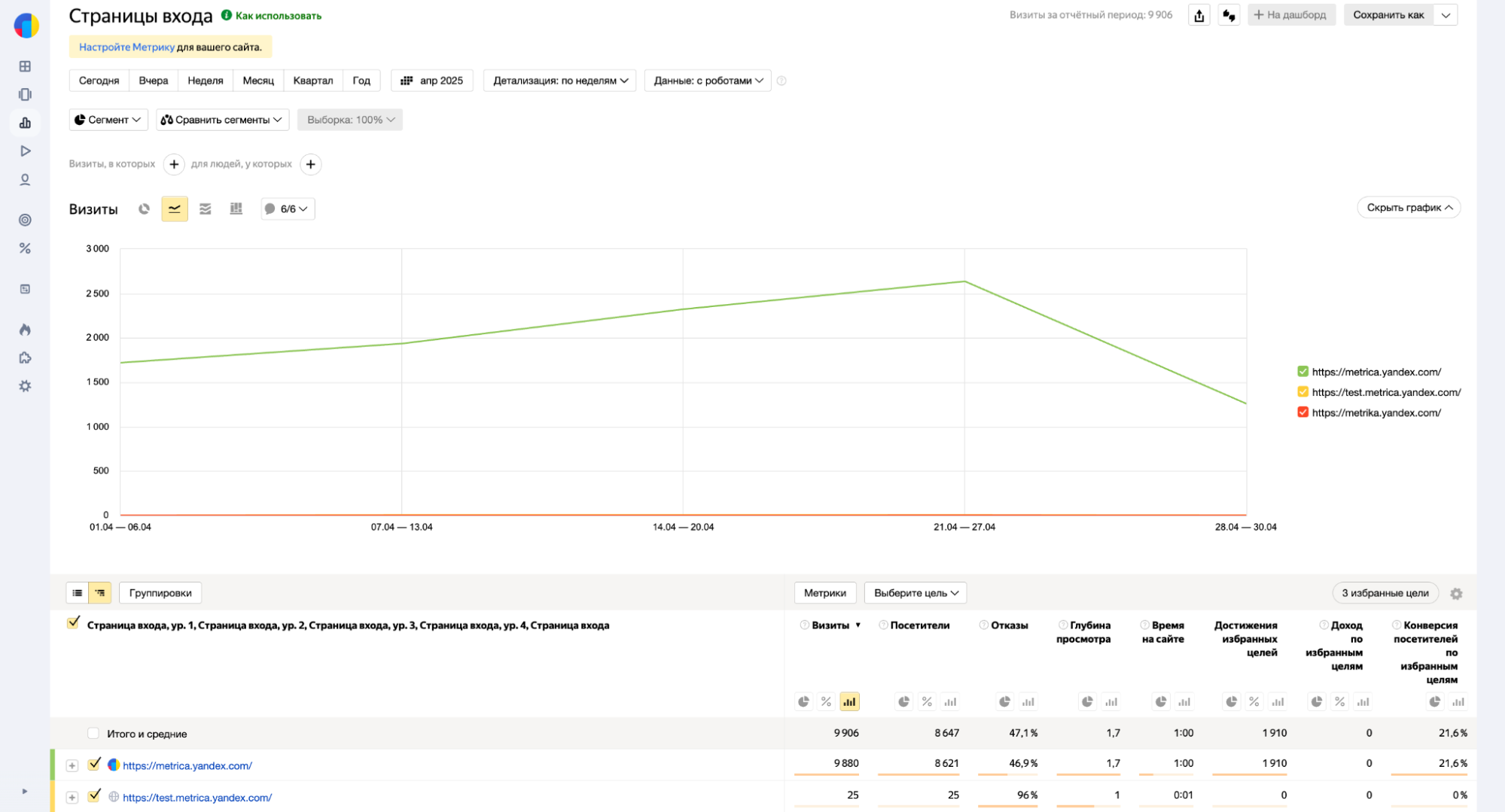Add condition after Визиты, в которых

tap(174, 164)
